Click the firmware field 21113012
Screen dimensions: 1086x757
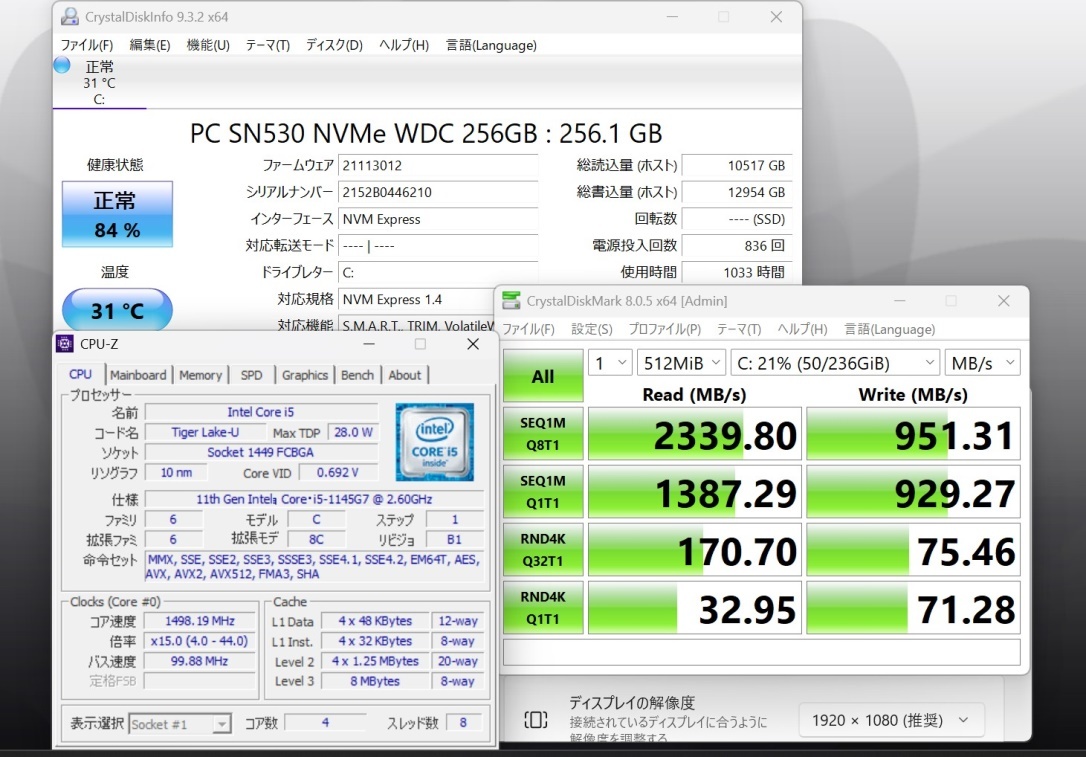coord(438,166)
